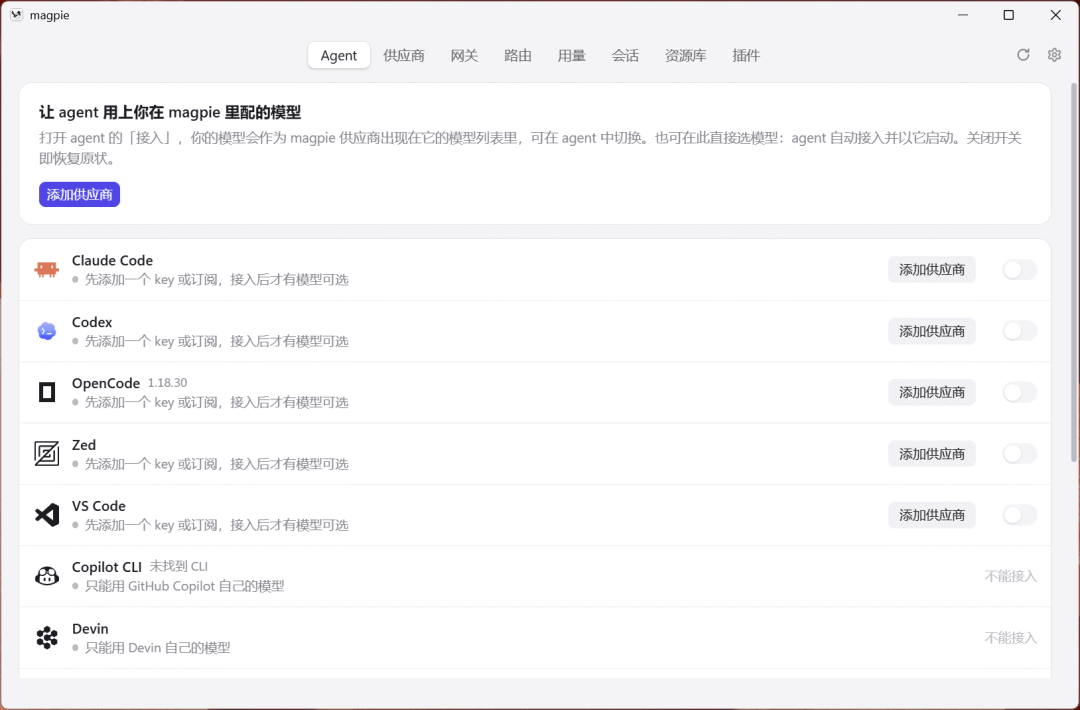1080x710 pixels.
Task: Click the OpenCode agent icon
Action: click(47, 392)
